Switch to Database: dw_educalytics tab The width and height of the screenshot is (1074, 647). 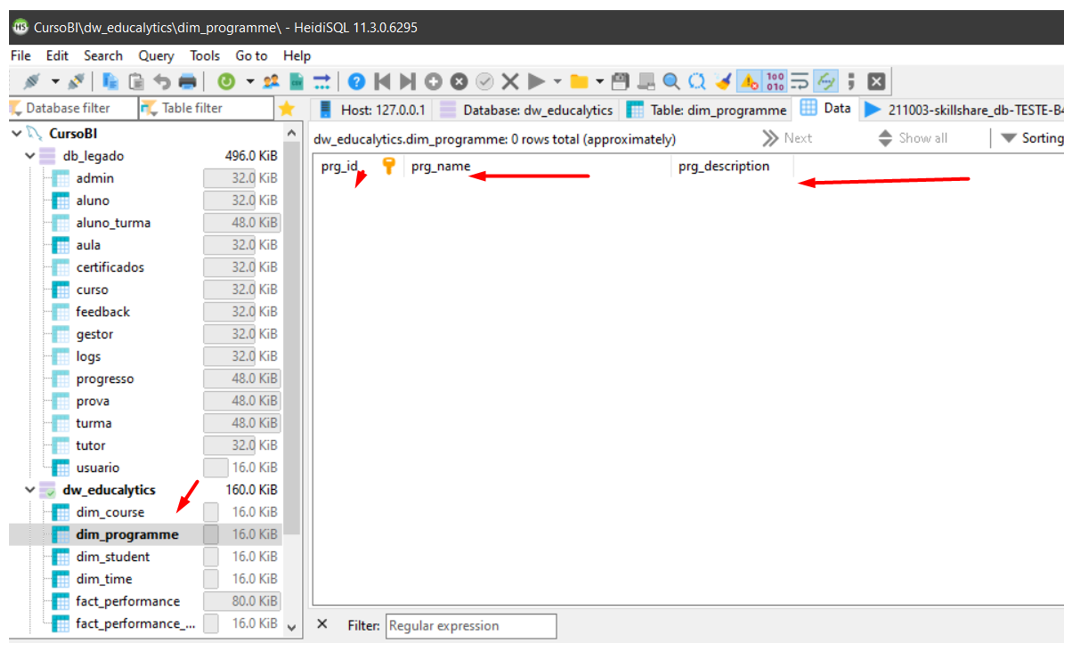(x=527, y=110)
